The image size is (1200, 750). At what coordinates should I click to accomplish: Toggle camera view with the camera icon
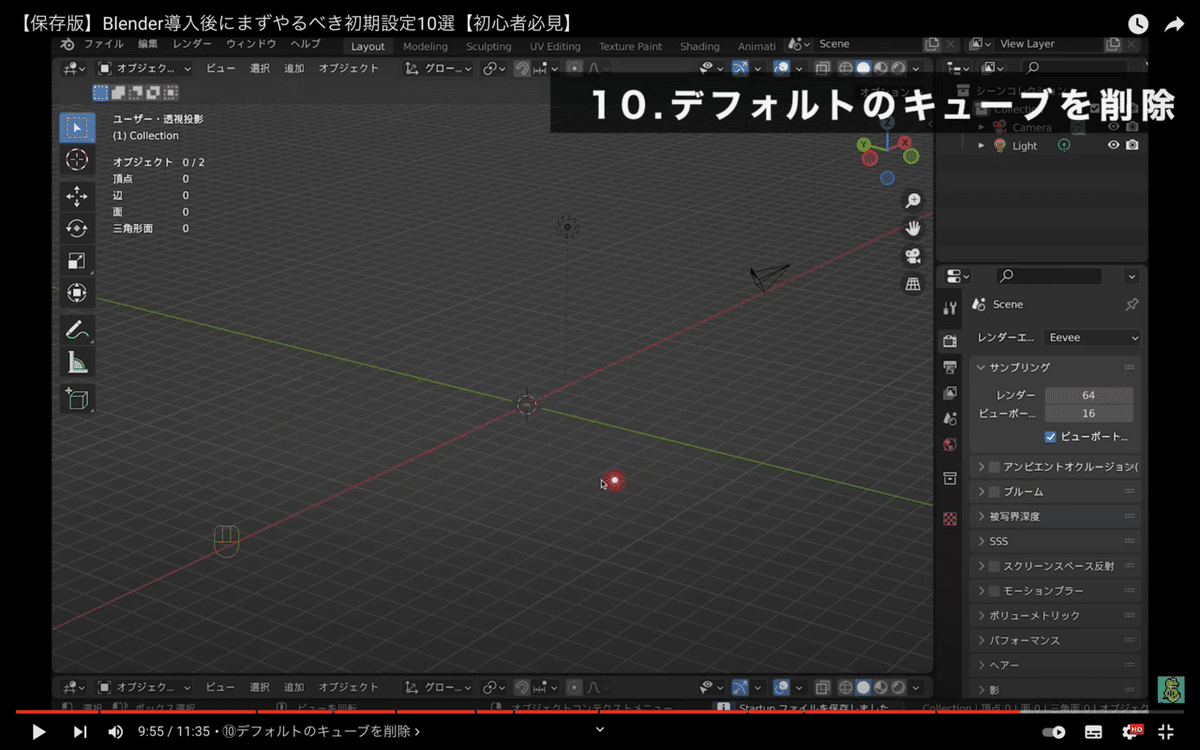pos(913,256)
